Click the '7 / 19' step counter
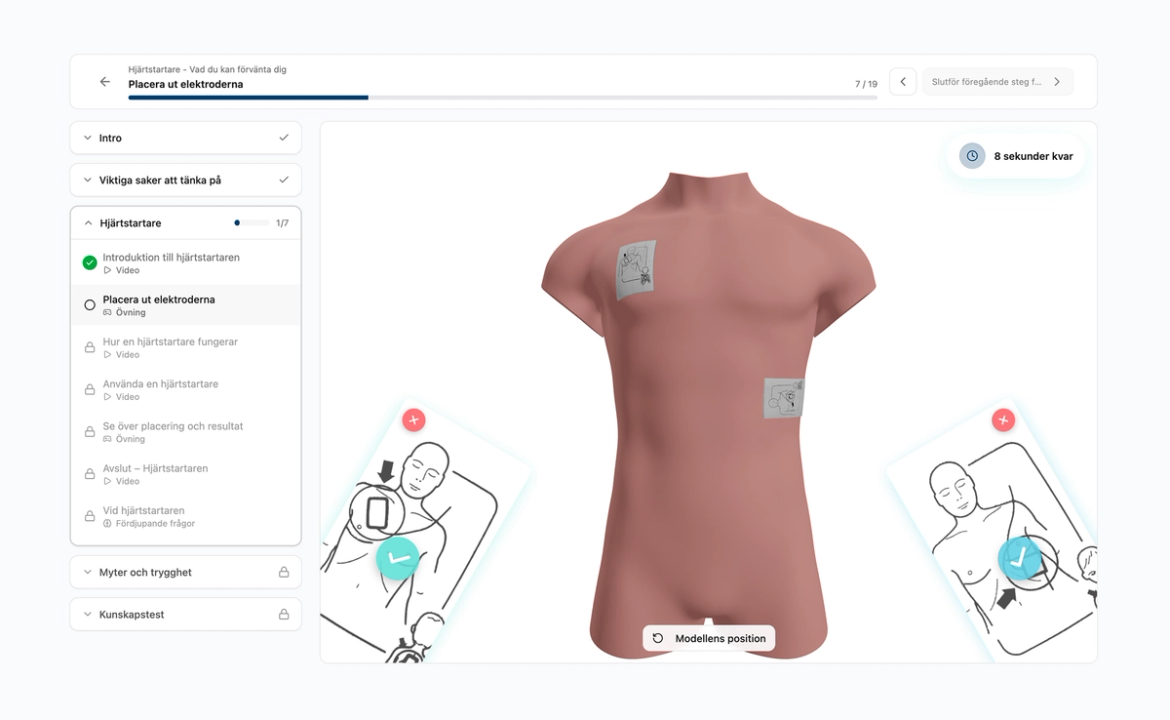Screen dimensions: 1170x720 coord(866,84)
